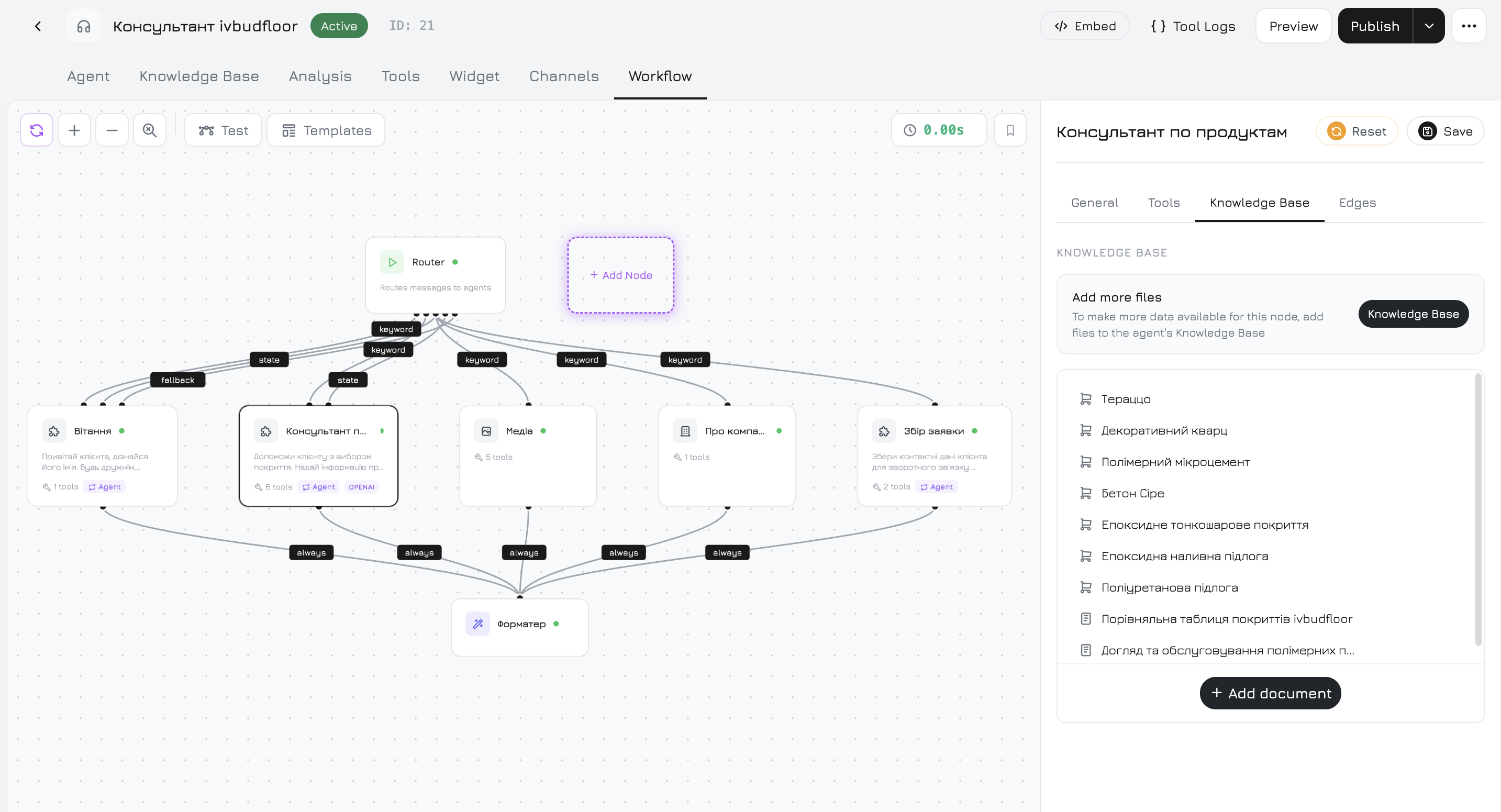Viewport: 1501px width, 812px height.
Task: Select the Бетон Сіре document entry
Action: [1133, 493]
